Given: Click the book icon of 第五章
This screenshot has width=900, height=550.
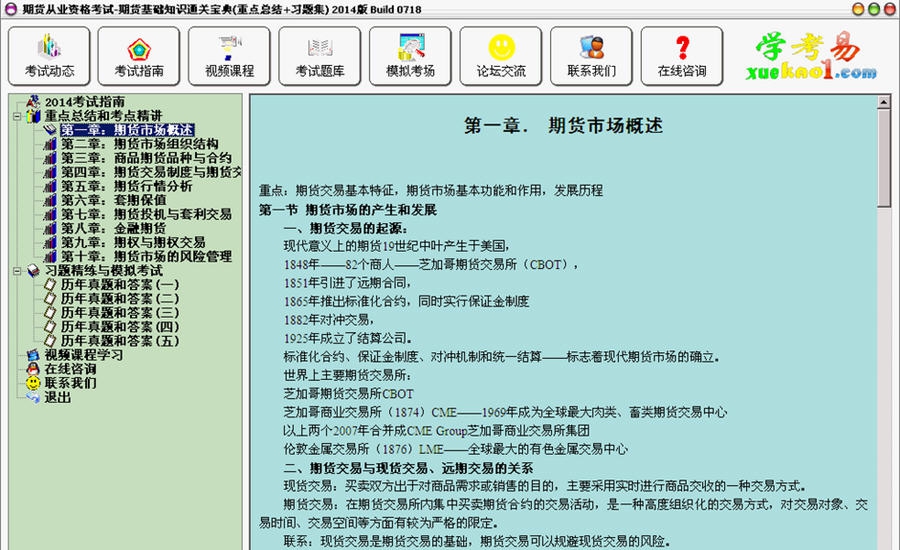Looking at the screenshot, I should [x=51, y=186].
